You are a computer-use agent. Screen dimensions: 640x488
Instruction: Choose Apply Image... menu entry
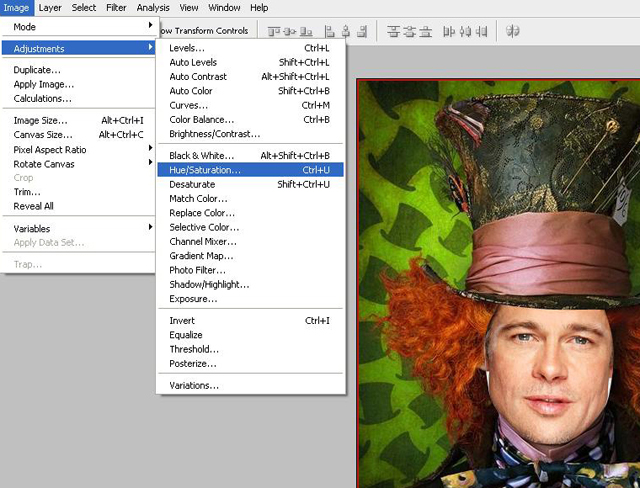tap(78, 84)
